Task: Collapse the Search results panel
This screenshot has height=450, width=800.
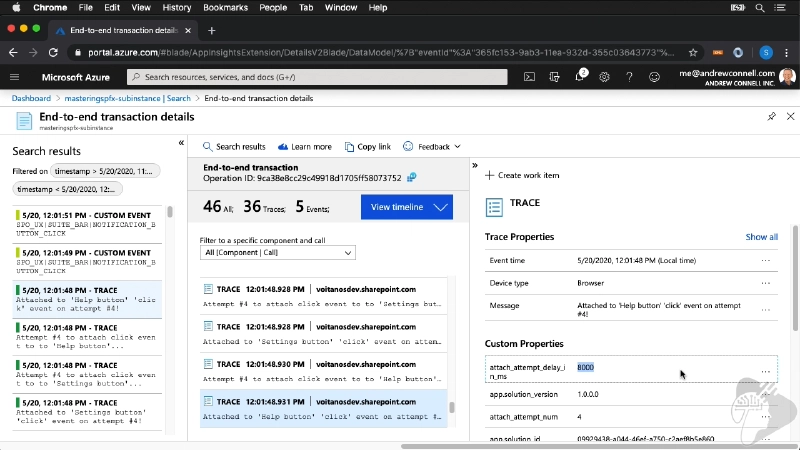Action: coord(181,143)
